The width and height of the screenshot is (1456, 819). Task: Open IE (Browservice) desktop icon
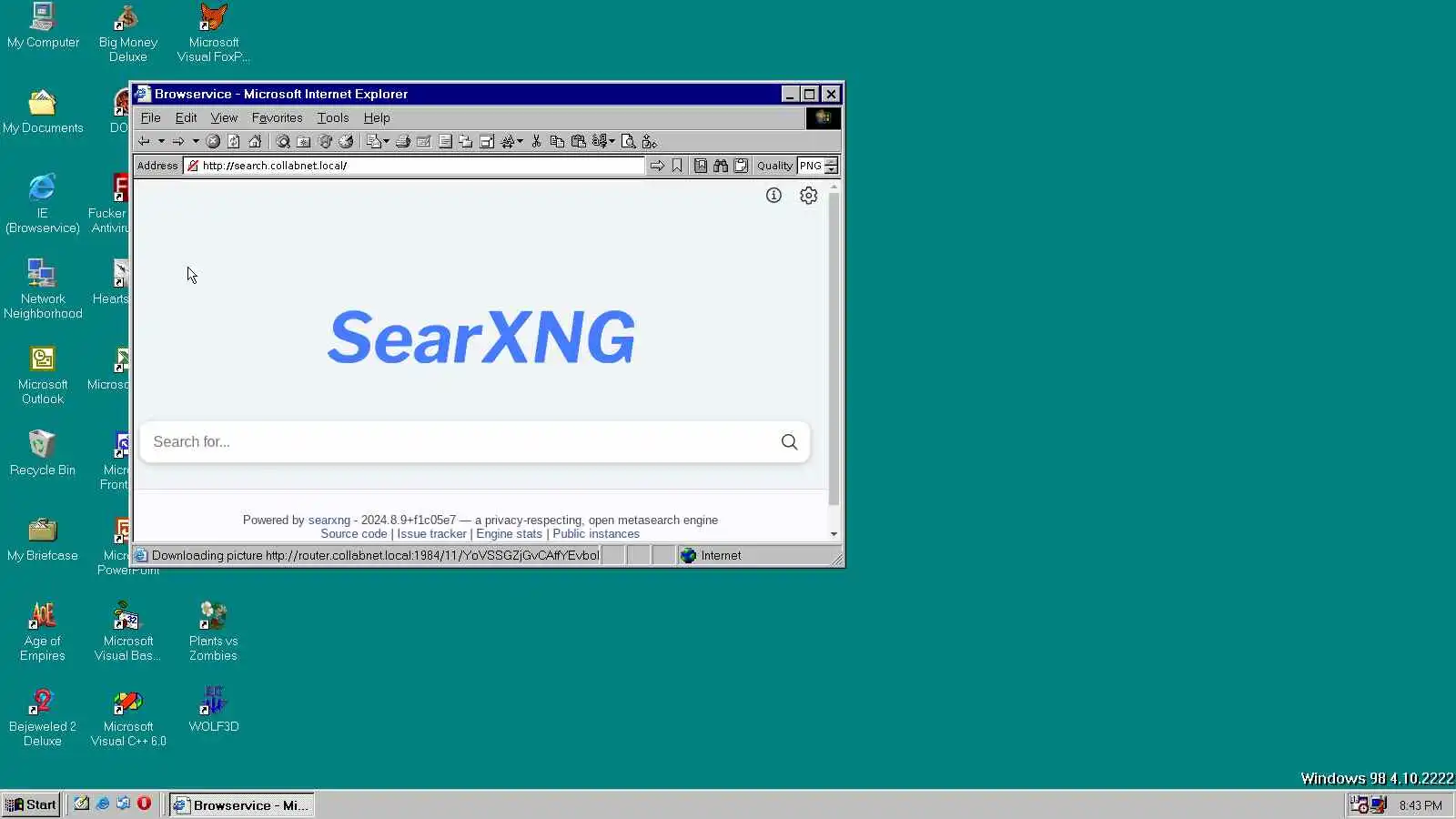tap(42, 203)
